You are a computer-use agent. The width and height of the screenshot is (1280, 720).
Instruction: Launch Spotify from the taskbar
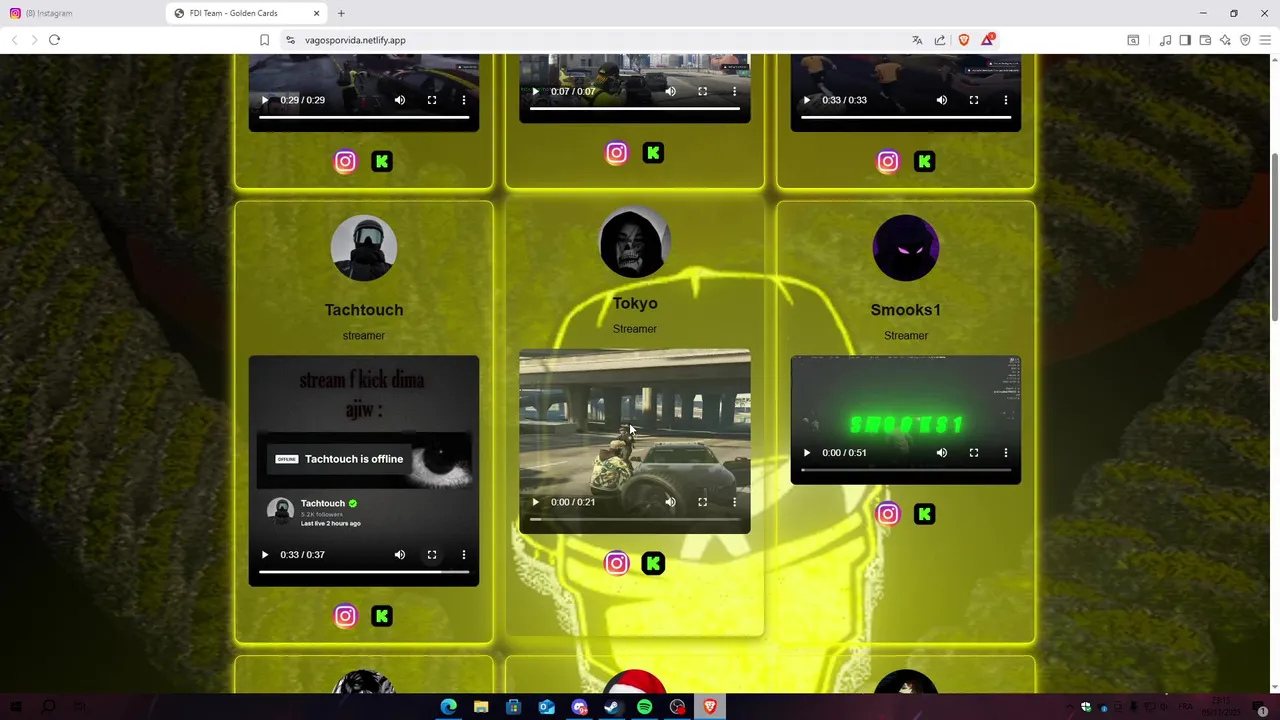(x=644, y=707)
